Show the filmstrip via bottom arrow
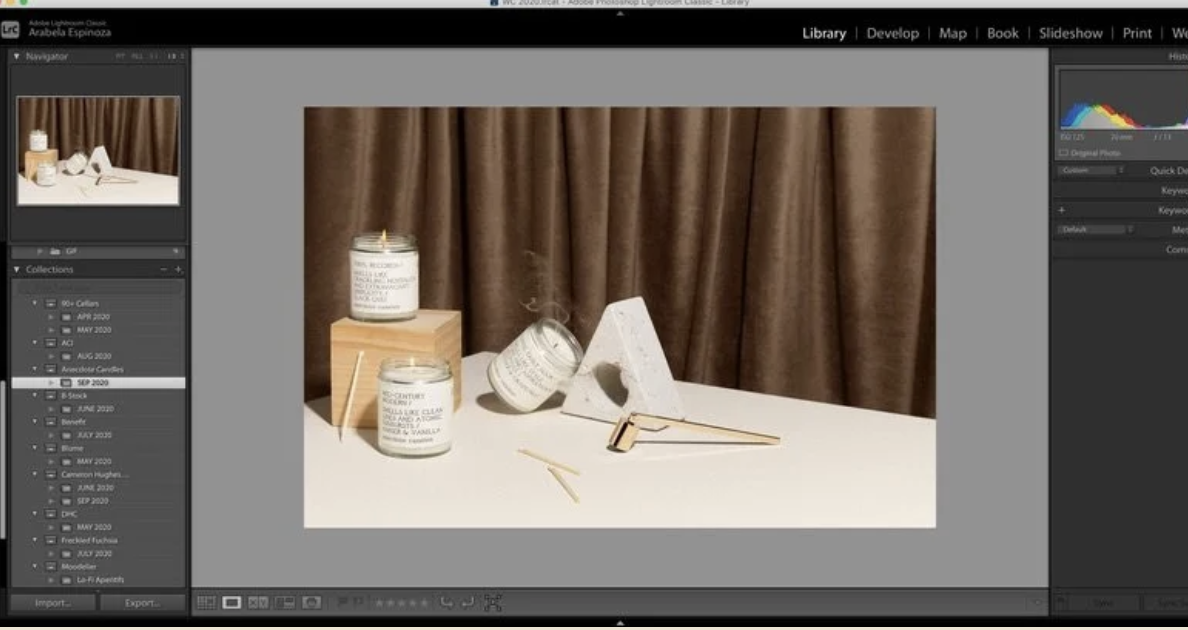Screen dimensions: 1188x630 (x=620, y=622)
